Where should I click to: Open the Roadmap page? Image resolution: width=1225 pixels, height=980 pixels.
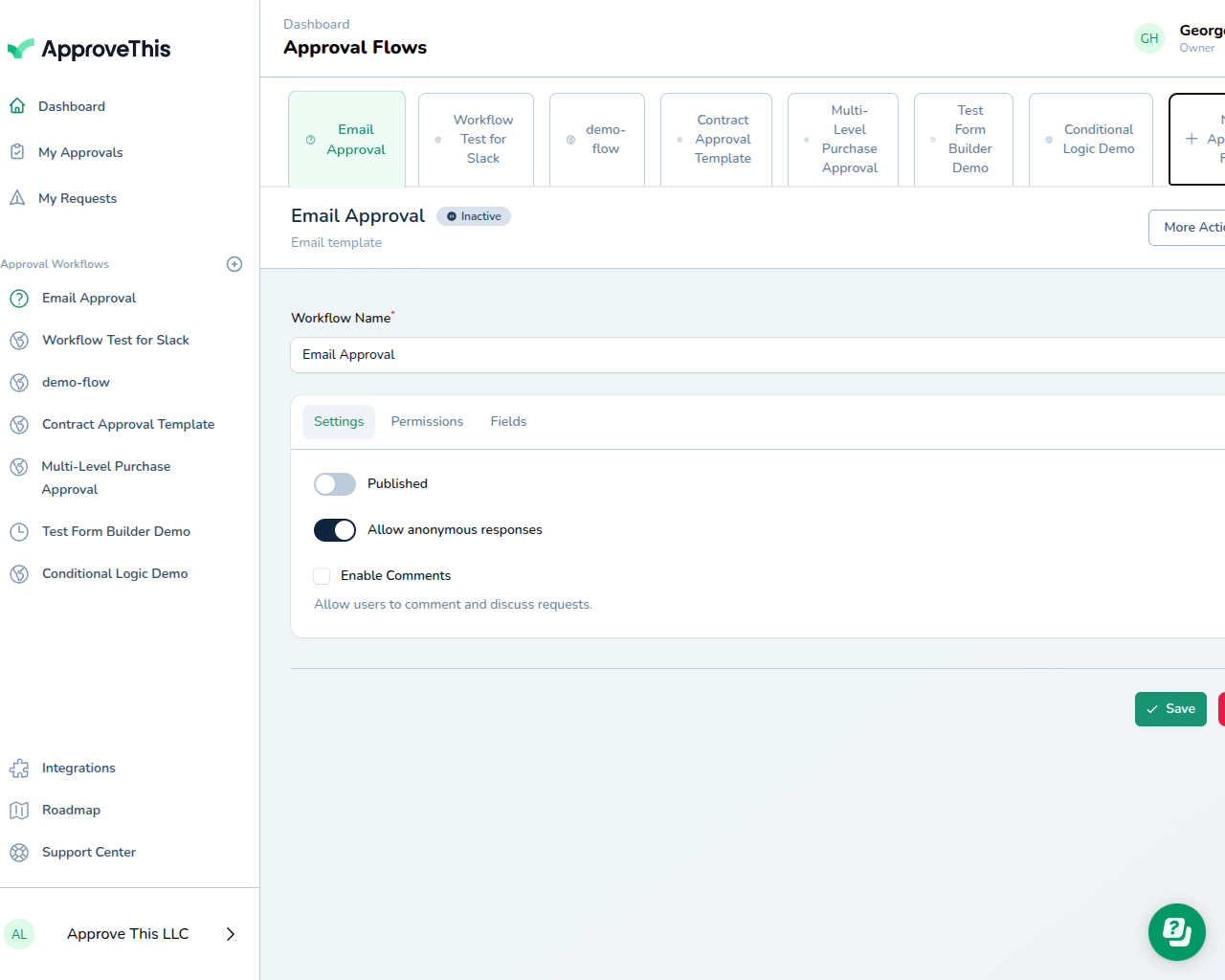click(71, 811)
